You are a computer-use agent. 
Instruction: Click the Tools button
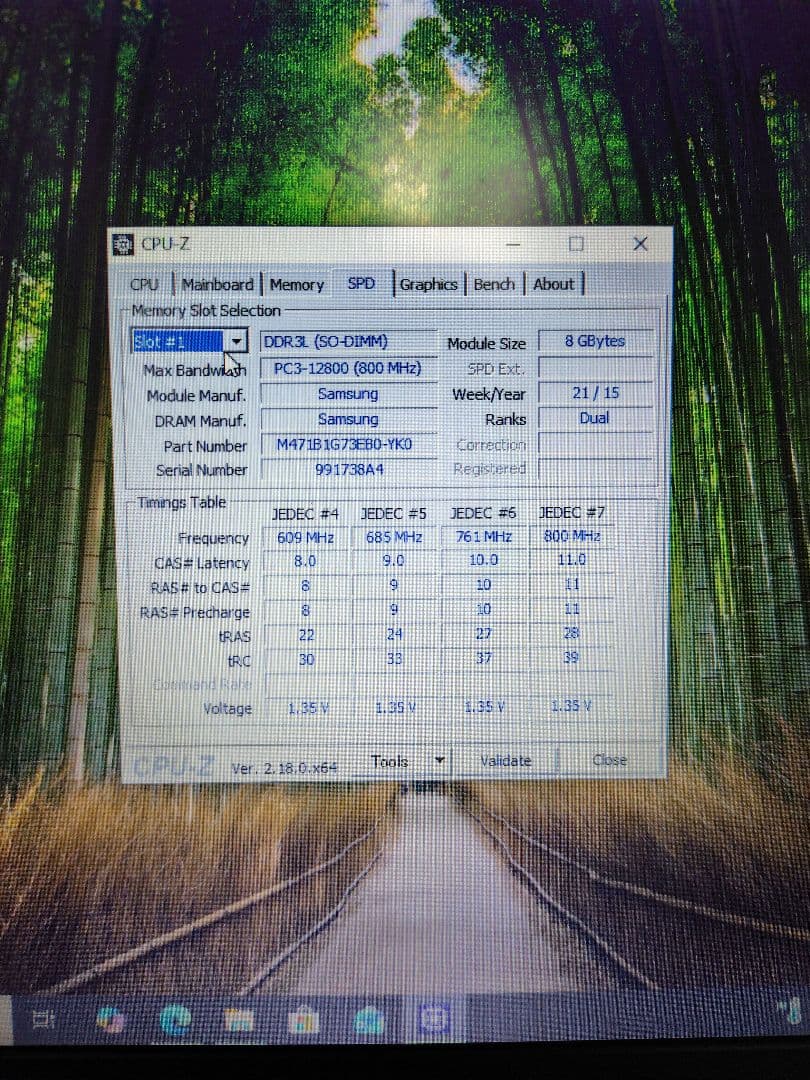click(x=390, y=761)
